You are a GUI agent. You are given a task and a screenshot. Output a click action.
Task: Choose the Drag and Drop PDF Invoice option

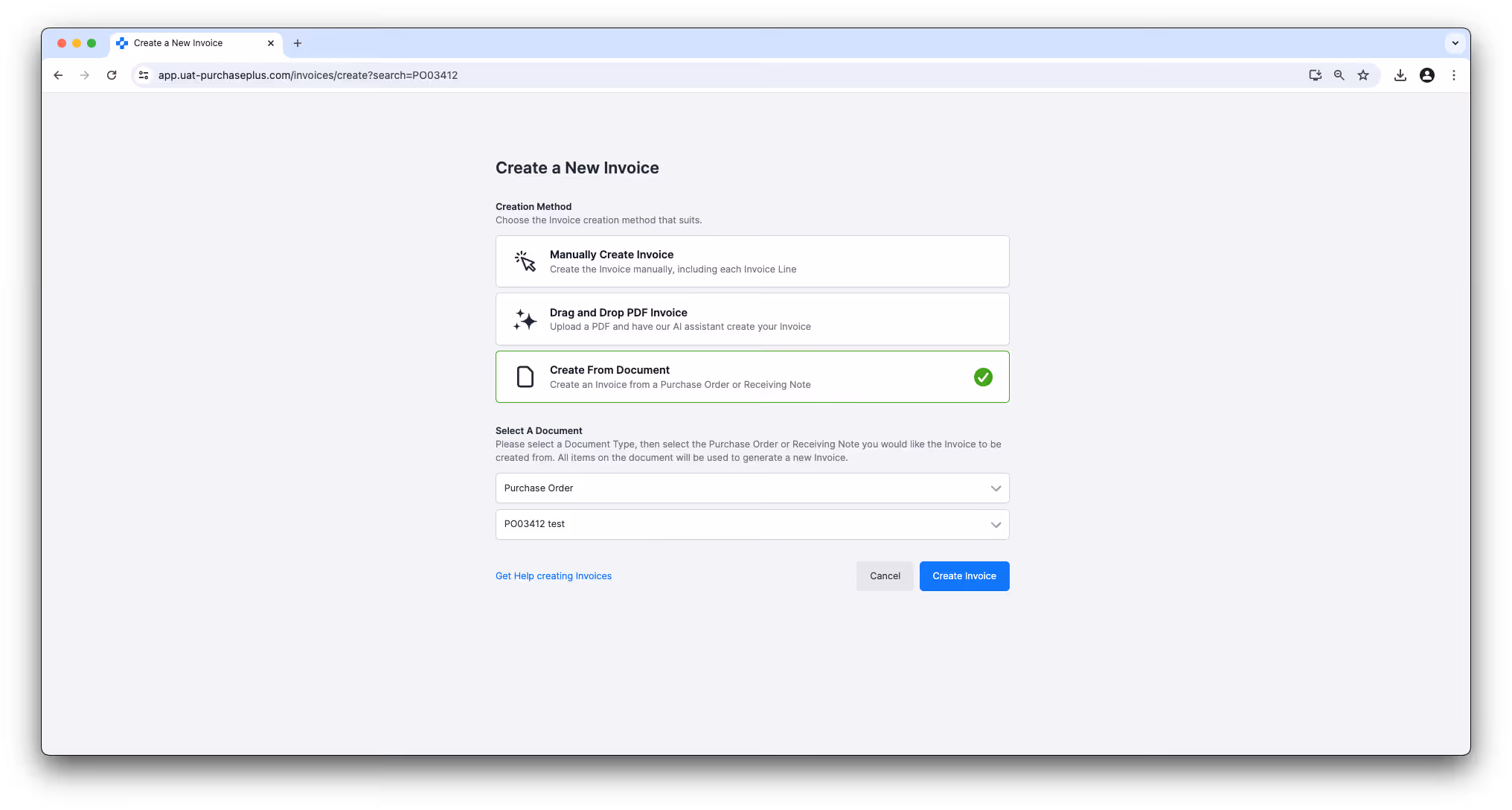click(x=752, y=319)
